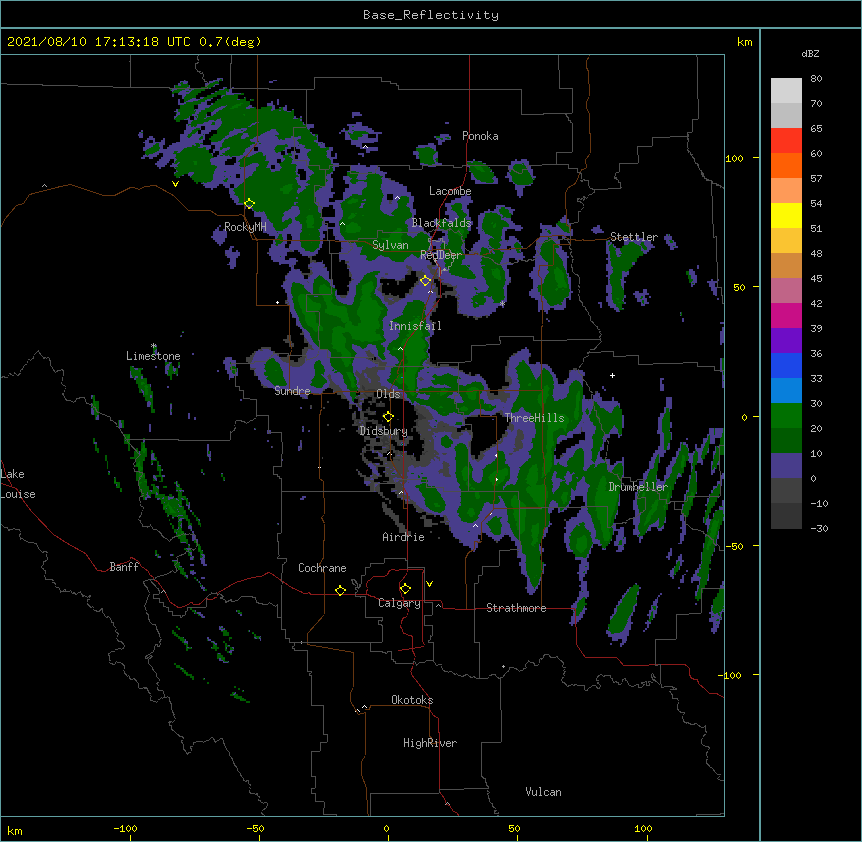Click the Base_Reflectivity title
The height and width of the screenshot is (842, 862).
[x=431, y=15]
